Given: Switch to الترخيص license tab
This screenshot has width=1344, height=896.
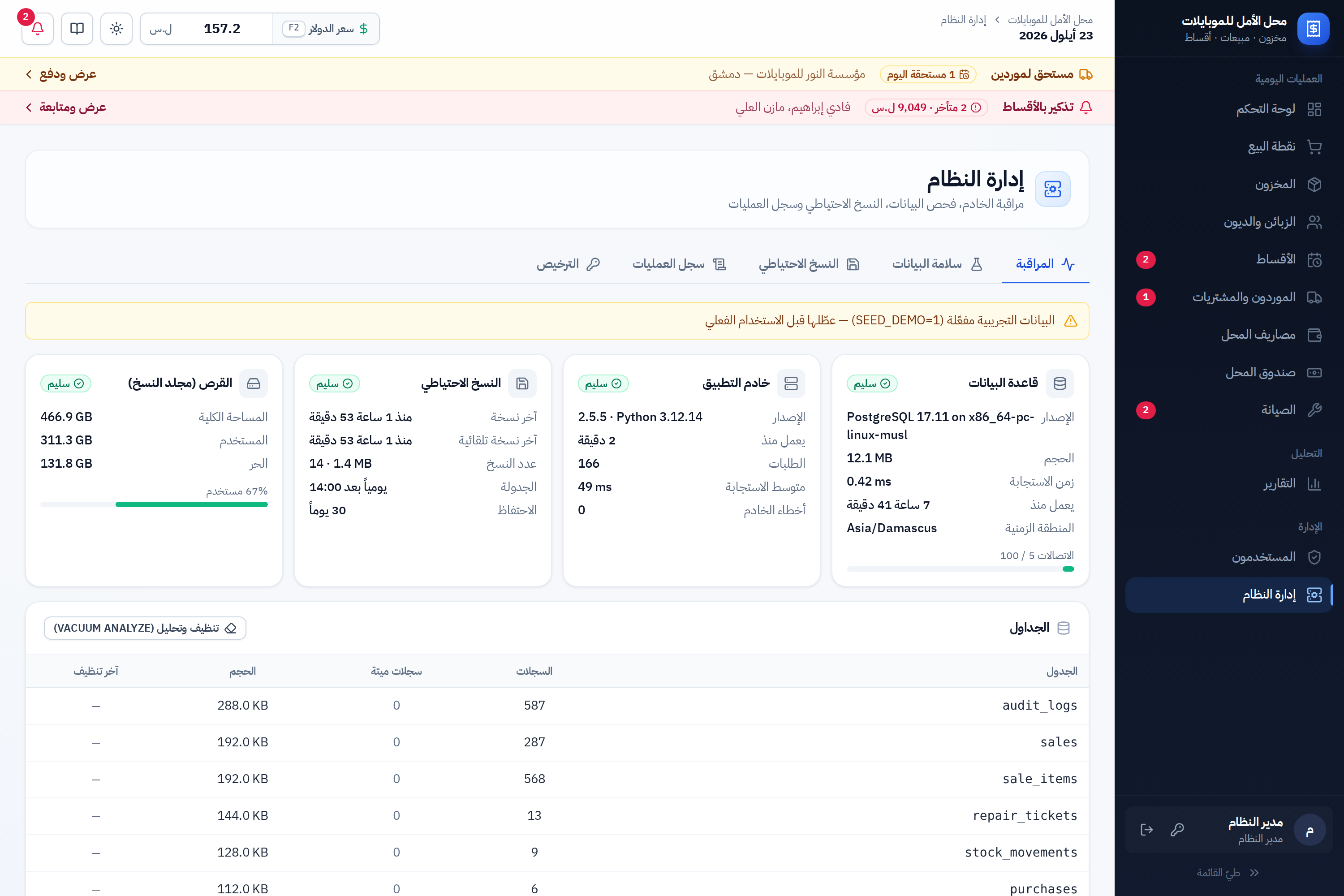Looking at the screenshot, I should [x=568, y=264].
